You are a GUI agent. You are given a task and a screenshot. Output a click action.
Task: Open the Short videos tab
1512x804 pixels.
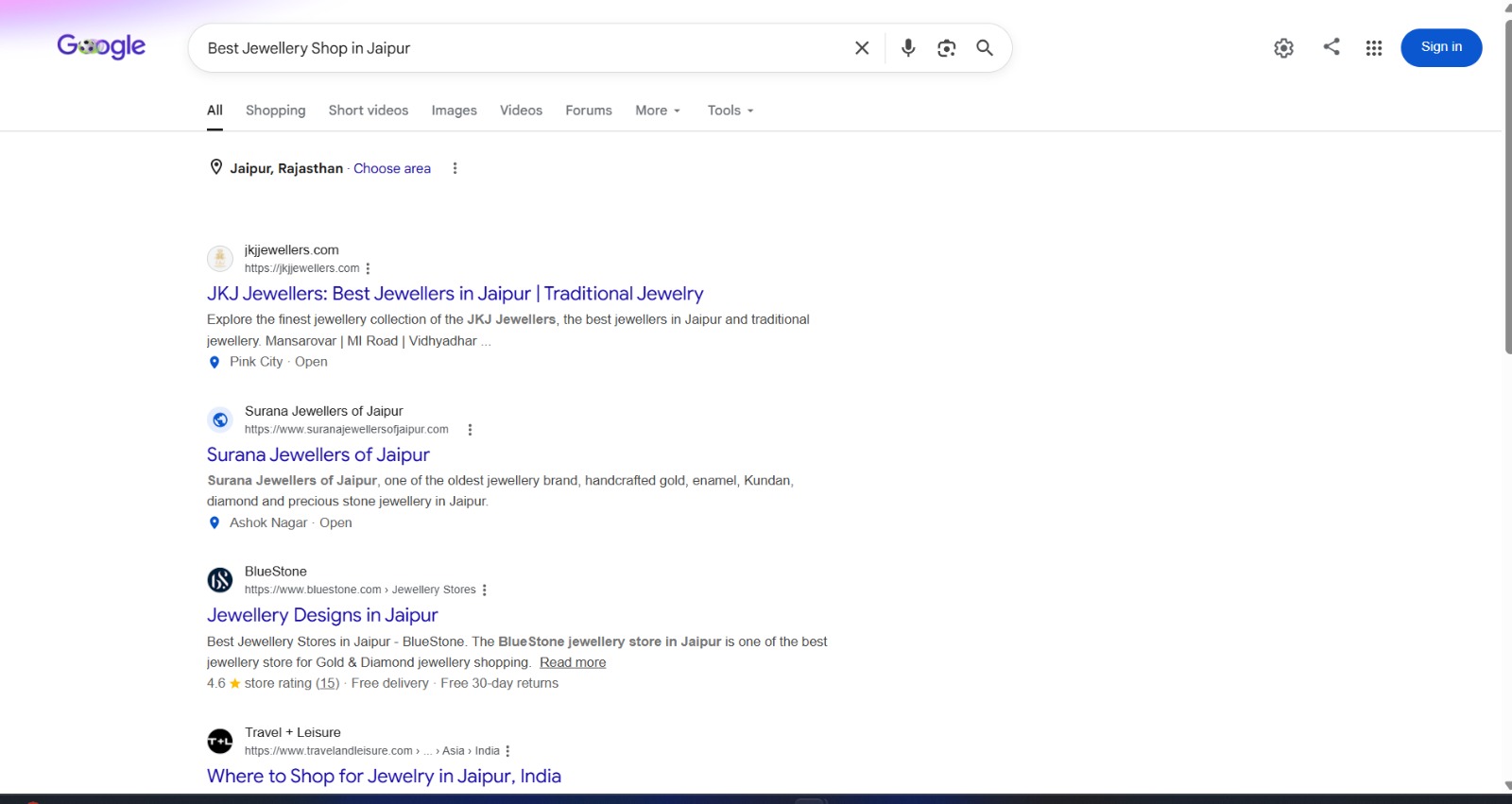369,111
